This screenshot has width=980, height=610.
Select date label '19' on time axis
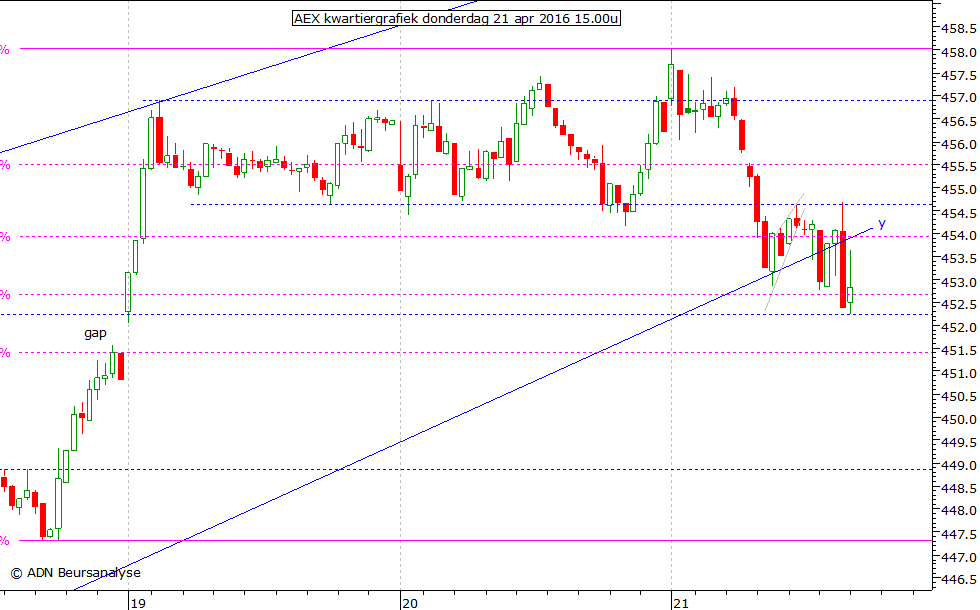(138, 603)
